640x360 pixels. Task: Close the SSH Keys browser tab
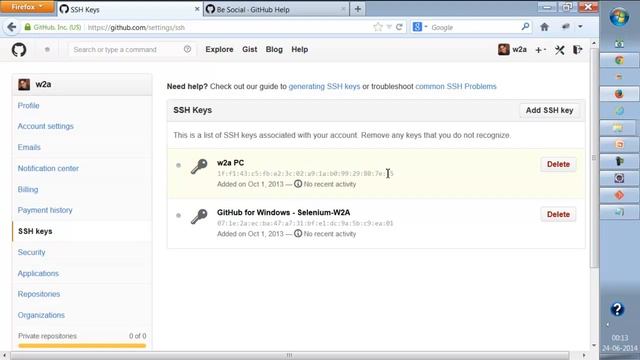197,9
